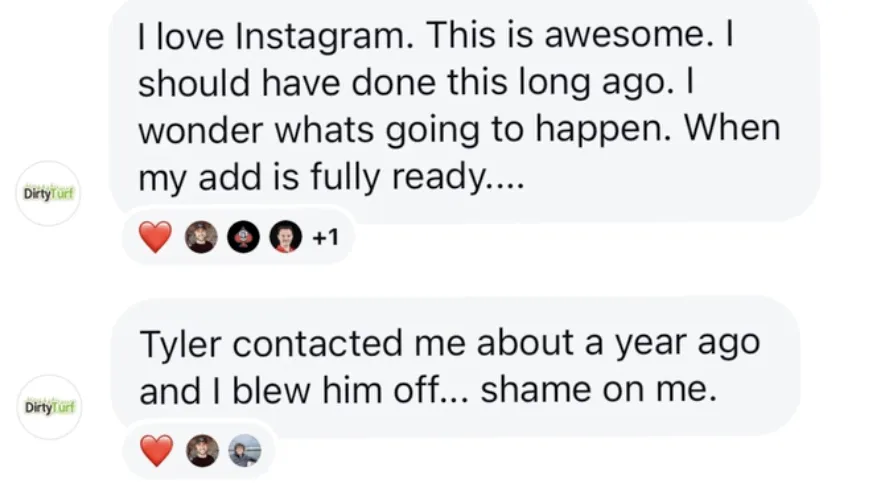This screenshot has width=888, height=492.
Task: Click the heart reaction under the Tyler message
Action: (x=156, y=451)
